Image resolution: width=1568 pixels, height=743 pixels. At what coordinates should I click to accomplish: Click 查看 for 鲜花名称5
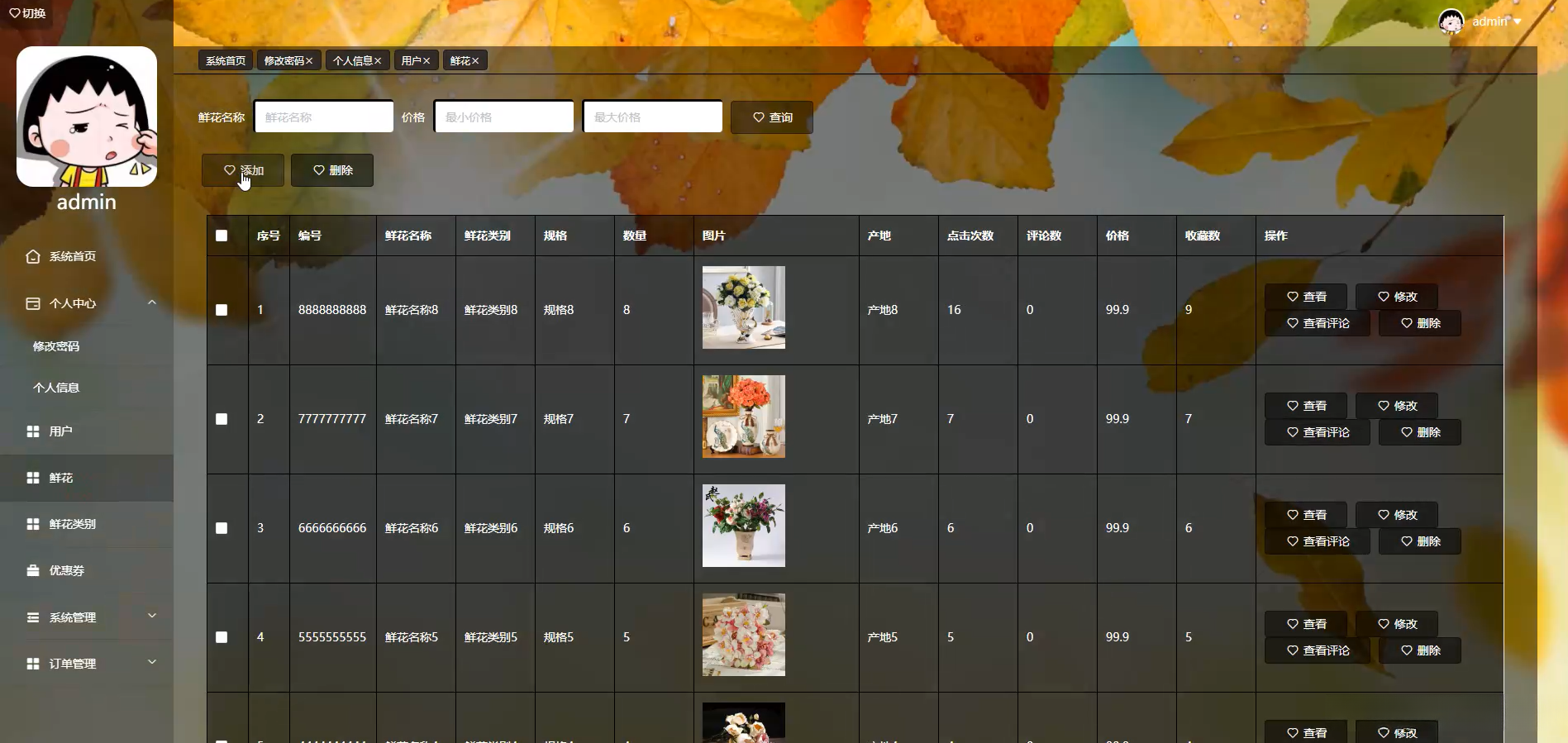(1306, 624)
